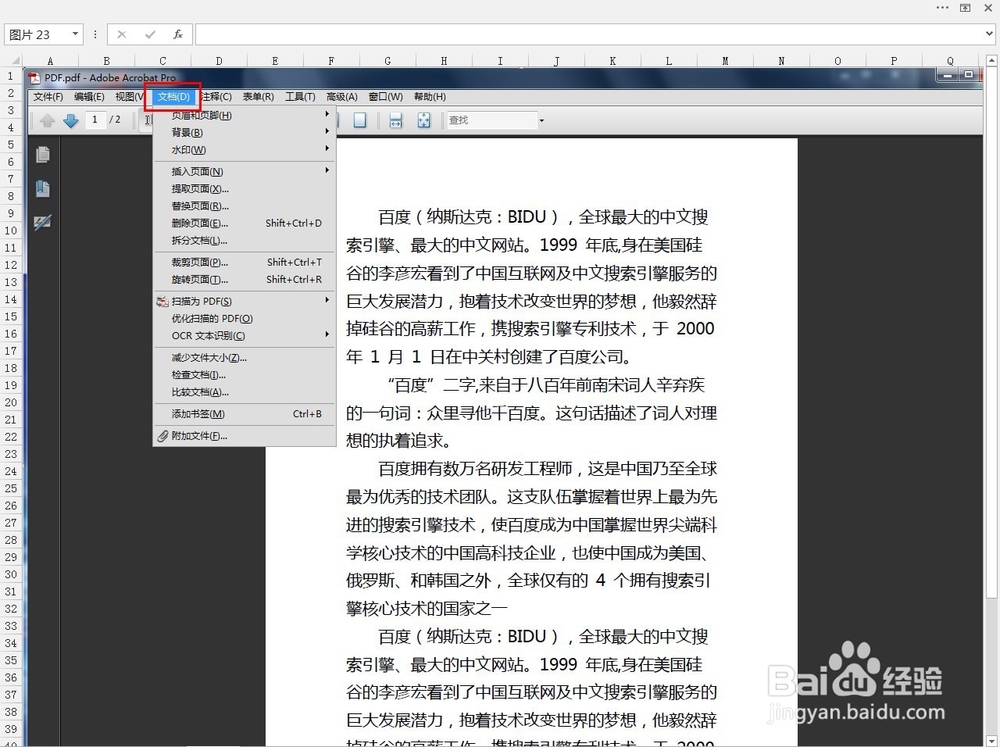Open the 文件(F) menu in Acrobat

coord(48,97)
